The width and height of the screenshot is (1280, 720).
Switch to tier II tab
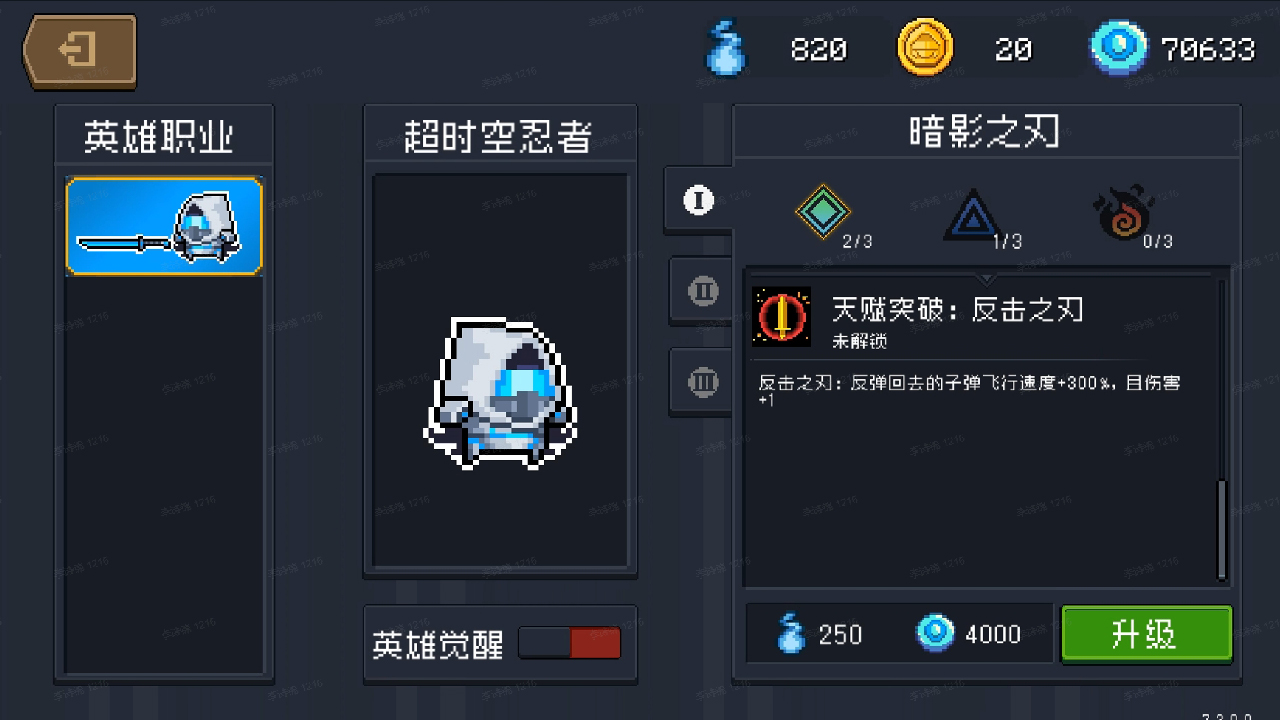click(703, 291)
